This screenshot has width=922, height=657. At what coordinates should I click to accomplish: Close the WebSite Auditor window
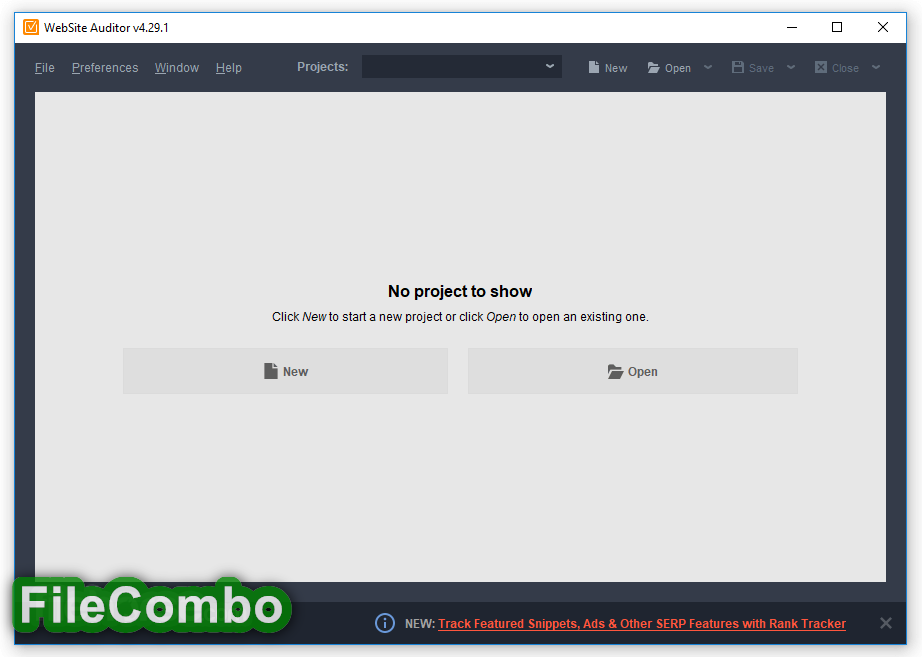883,27
